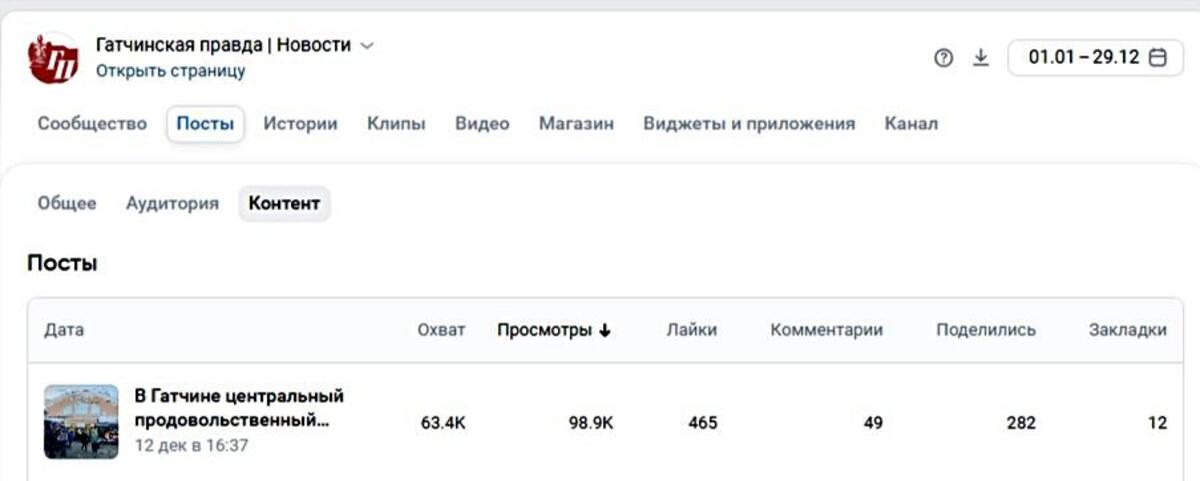Select the Канал tab
This screenshot has width=1200, height=481.
coord(911,124)
